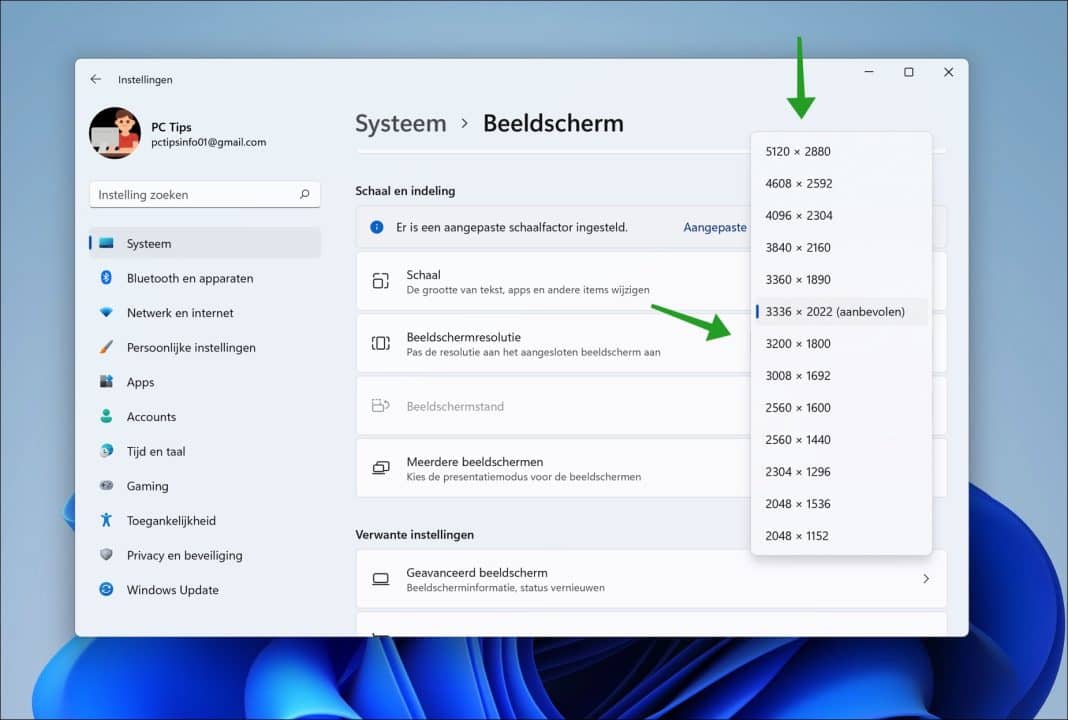Image resolution: width=1068 pixels, height=720 pixels.
Task: Select resolution 2560 × 1440
Action: click(841, 439)
